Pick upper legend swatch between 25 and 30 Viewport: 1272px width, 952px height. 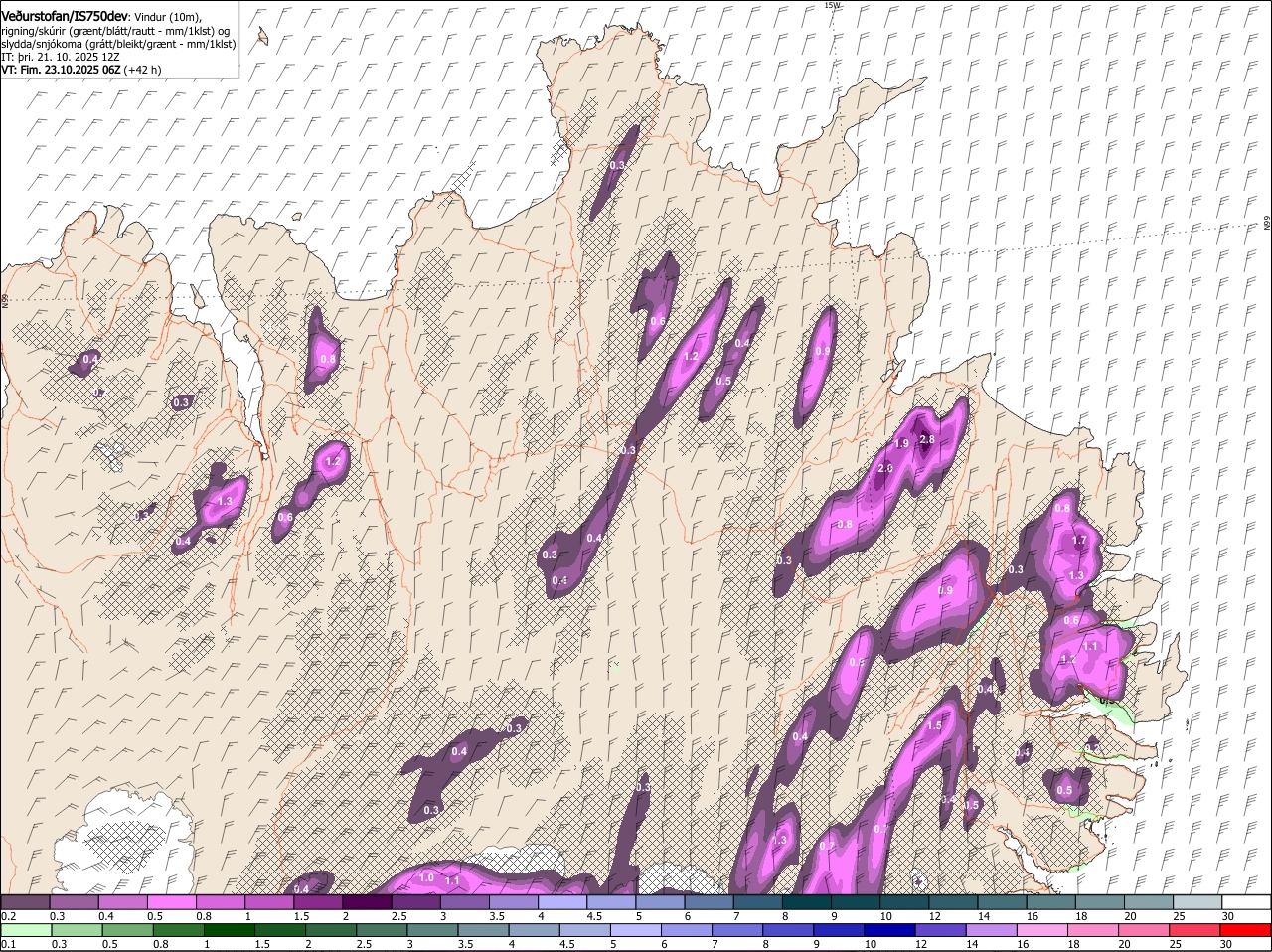1198,902
